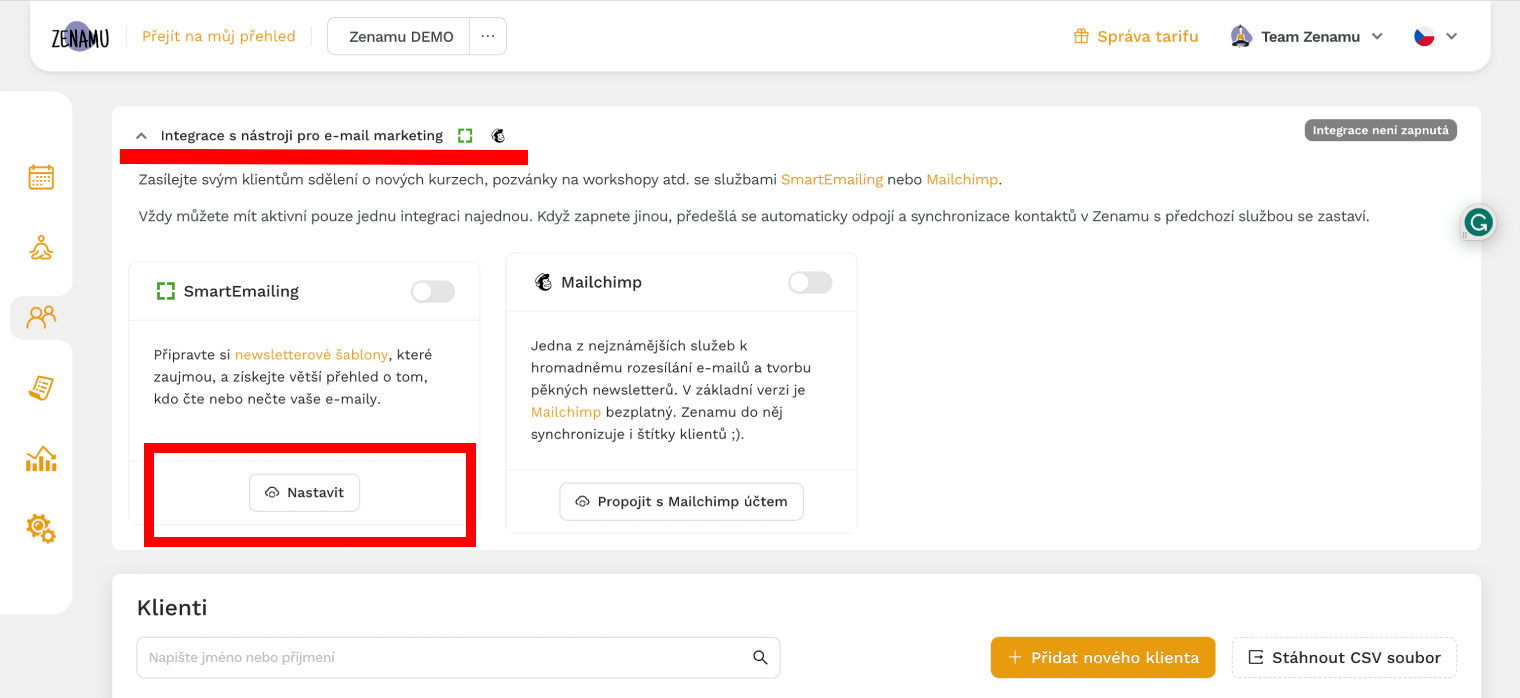Open the statistics chart sidebar icon
Viewport: 1520px width, 698px height.
pos(41,458)
